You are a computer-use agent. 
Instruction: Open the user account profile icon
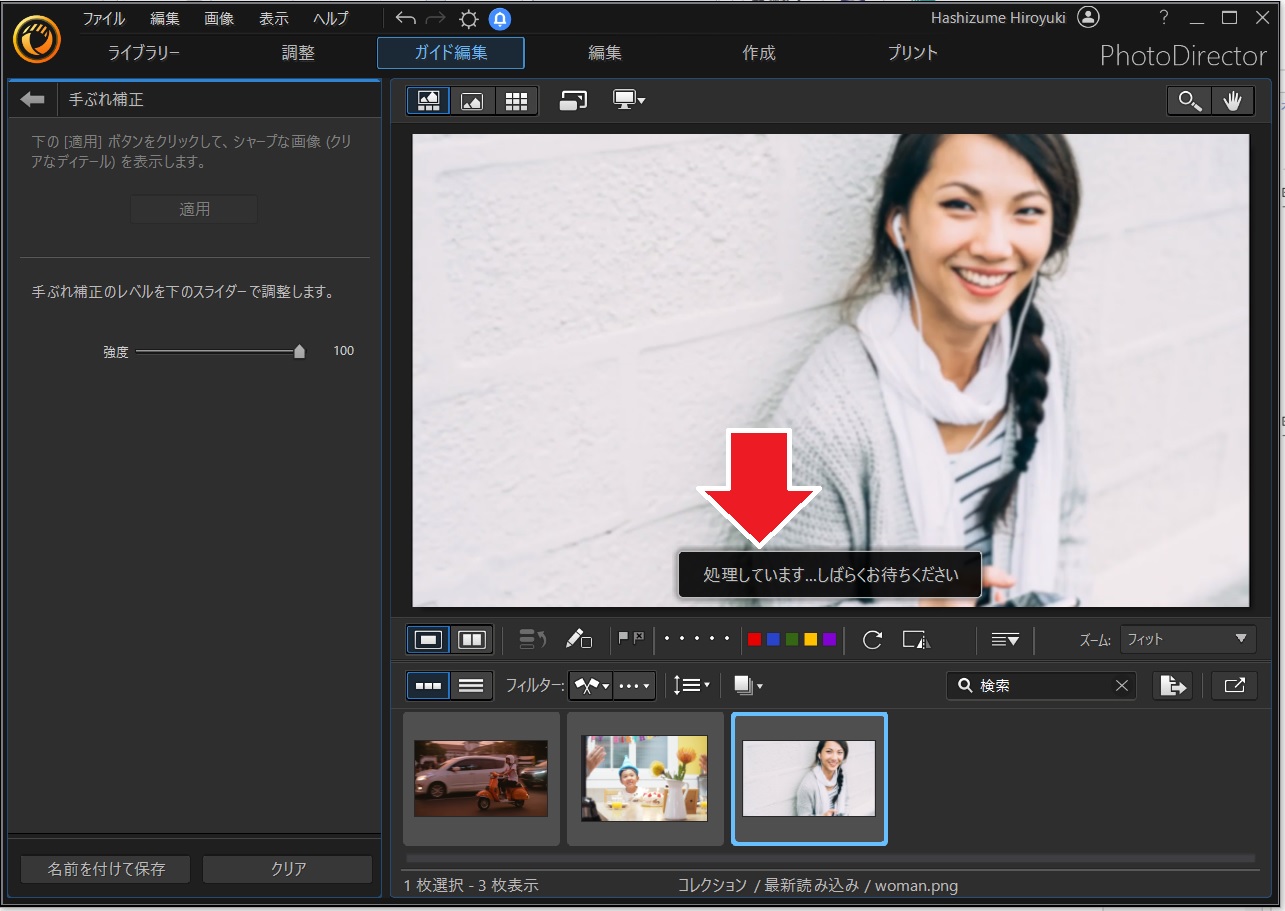(x=1089, y=17)
